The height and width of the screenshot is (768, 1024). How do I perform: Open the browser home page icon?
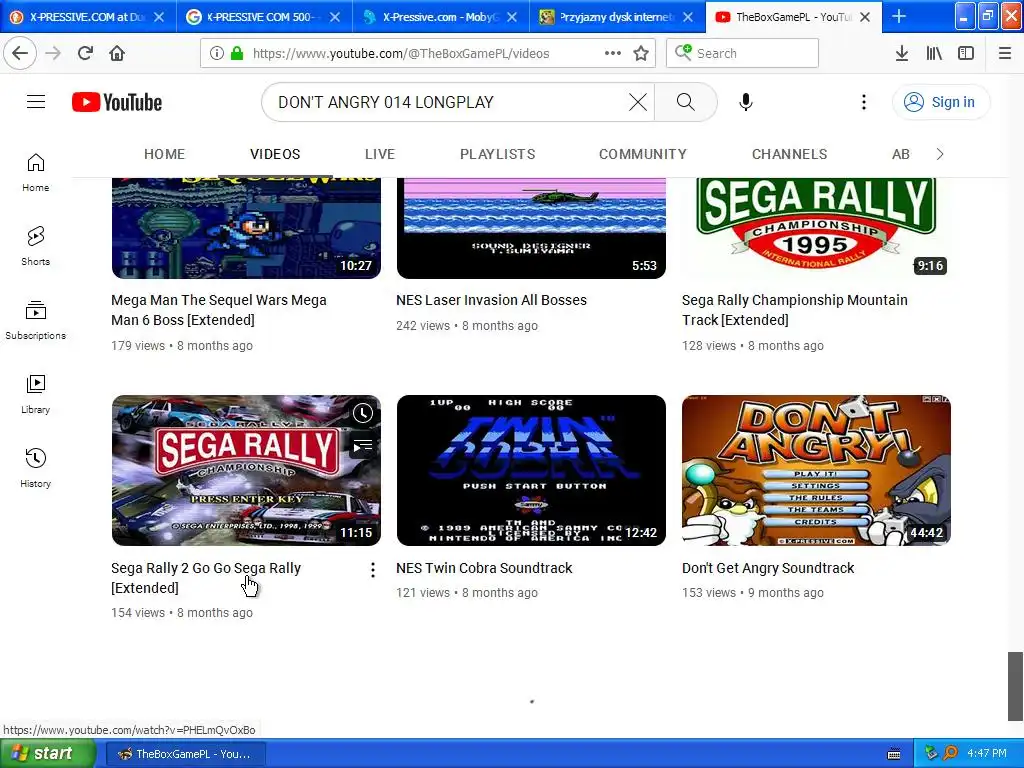click(117, 53)
